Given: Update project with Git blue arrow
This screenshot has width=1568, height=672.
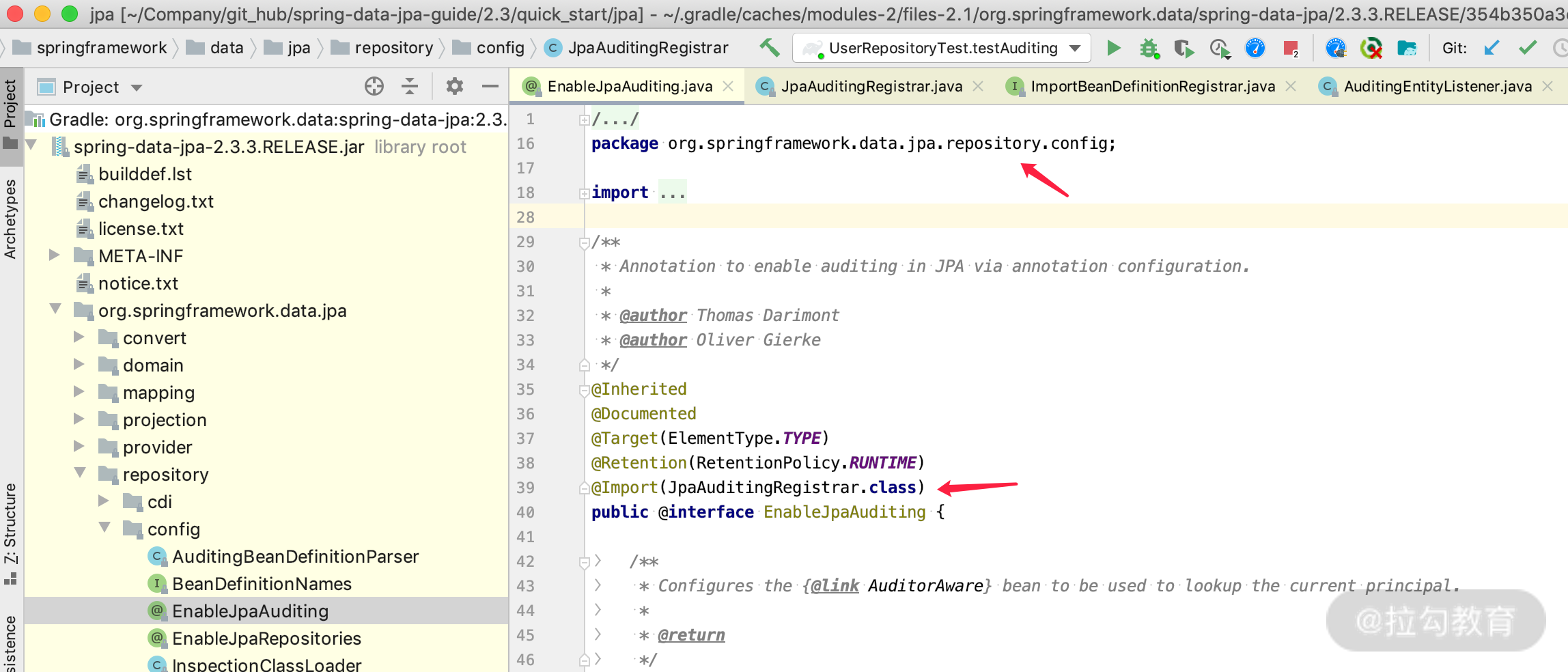Looking at the screenshot, I should pyautogui.click(x=1492, y=48).
